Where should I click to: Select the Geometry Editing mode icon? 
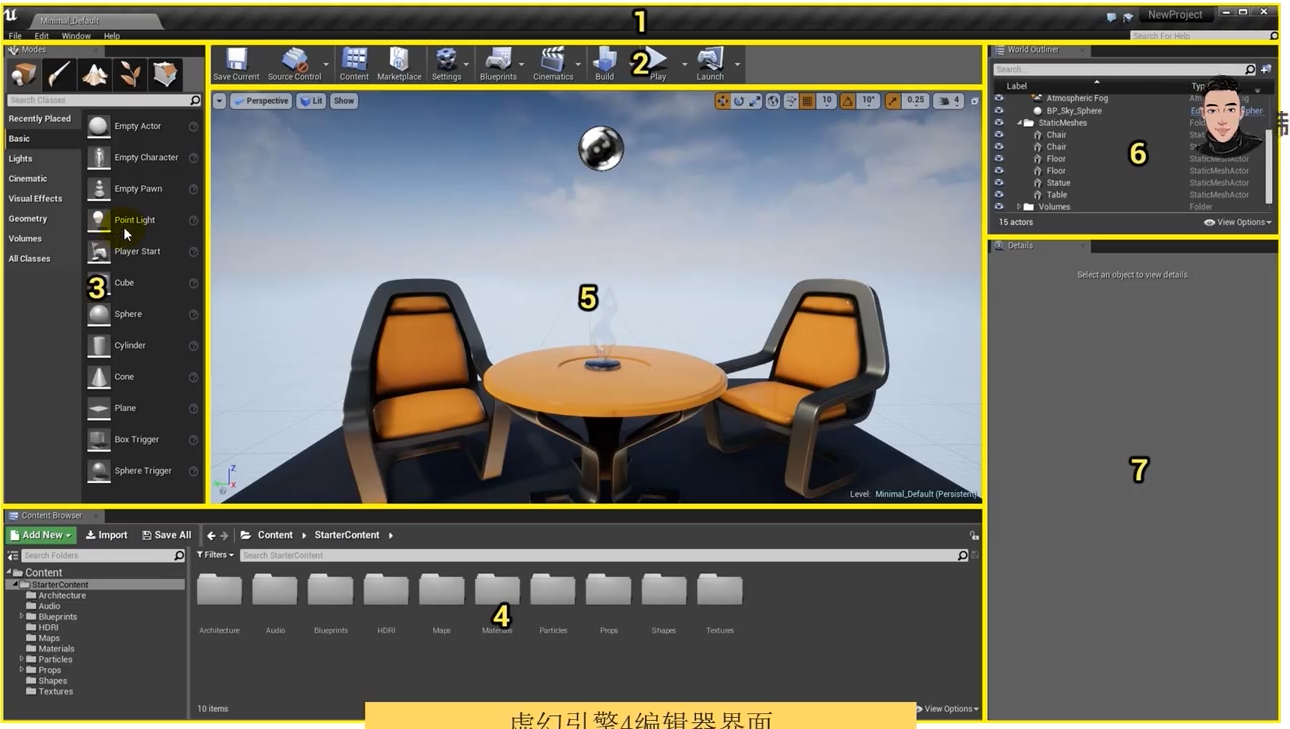(x=166, y=74)
